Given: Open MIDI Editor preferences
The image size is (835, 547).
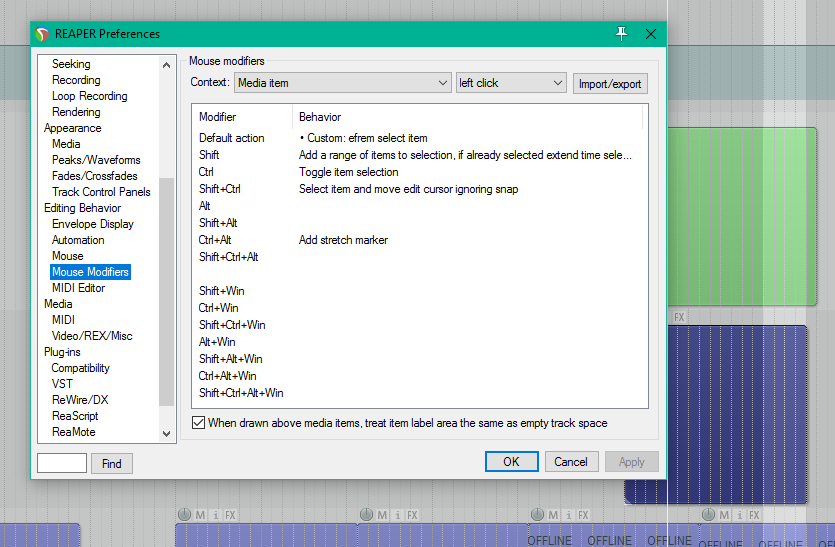Looking at the screenshot, I should (x=78, y=288).
